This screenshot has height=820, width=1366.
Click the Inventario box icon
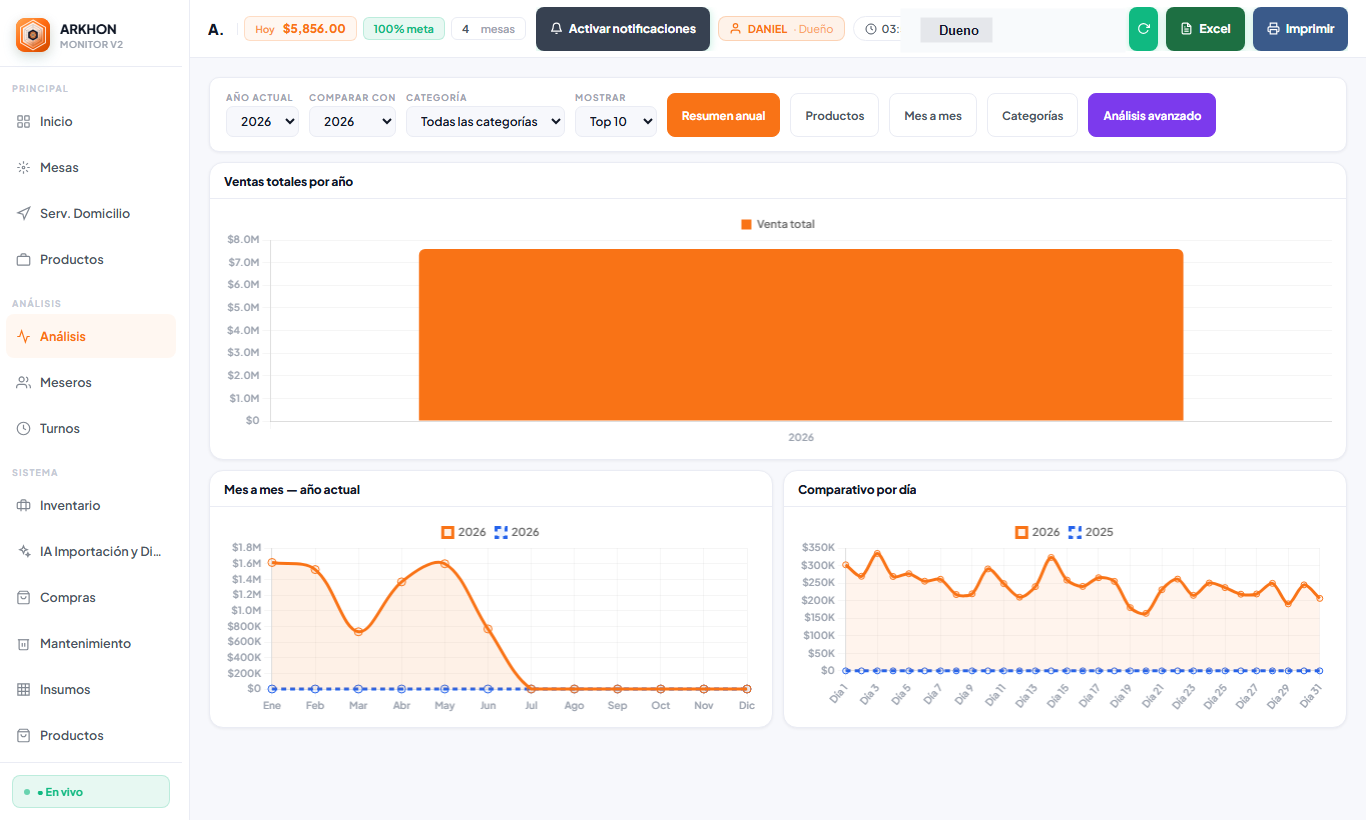click(x=24, y=505)
